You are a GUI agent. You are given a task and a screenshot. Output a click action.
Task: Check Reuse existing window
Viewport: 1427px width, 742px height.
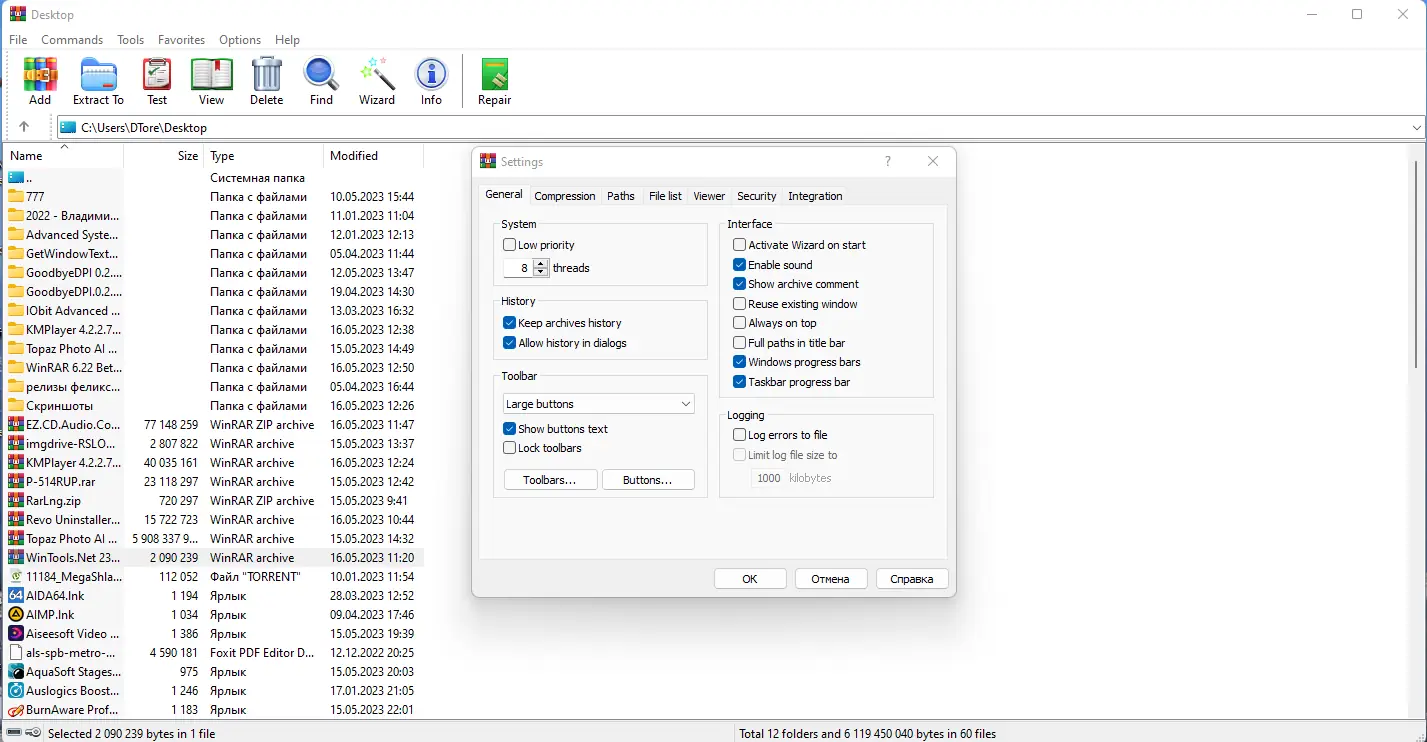pyautogui.click(x=740, y=304)
